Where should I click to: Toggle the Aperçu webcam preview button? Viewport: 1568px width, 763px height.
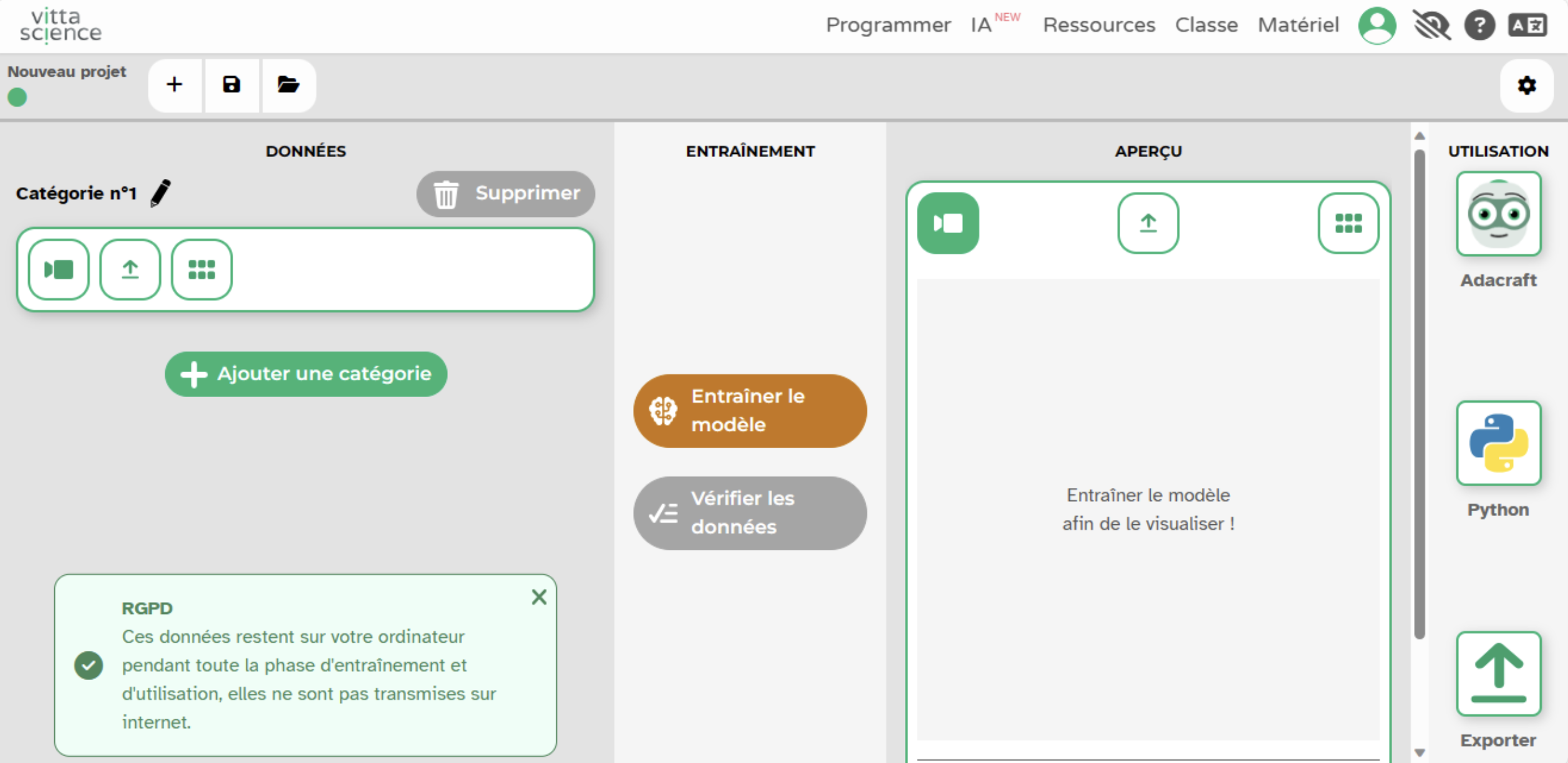[947, 223]
